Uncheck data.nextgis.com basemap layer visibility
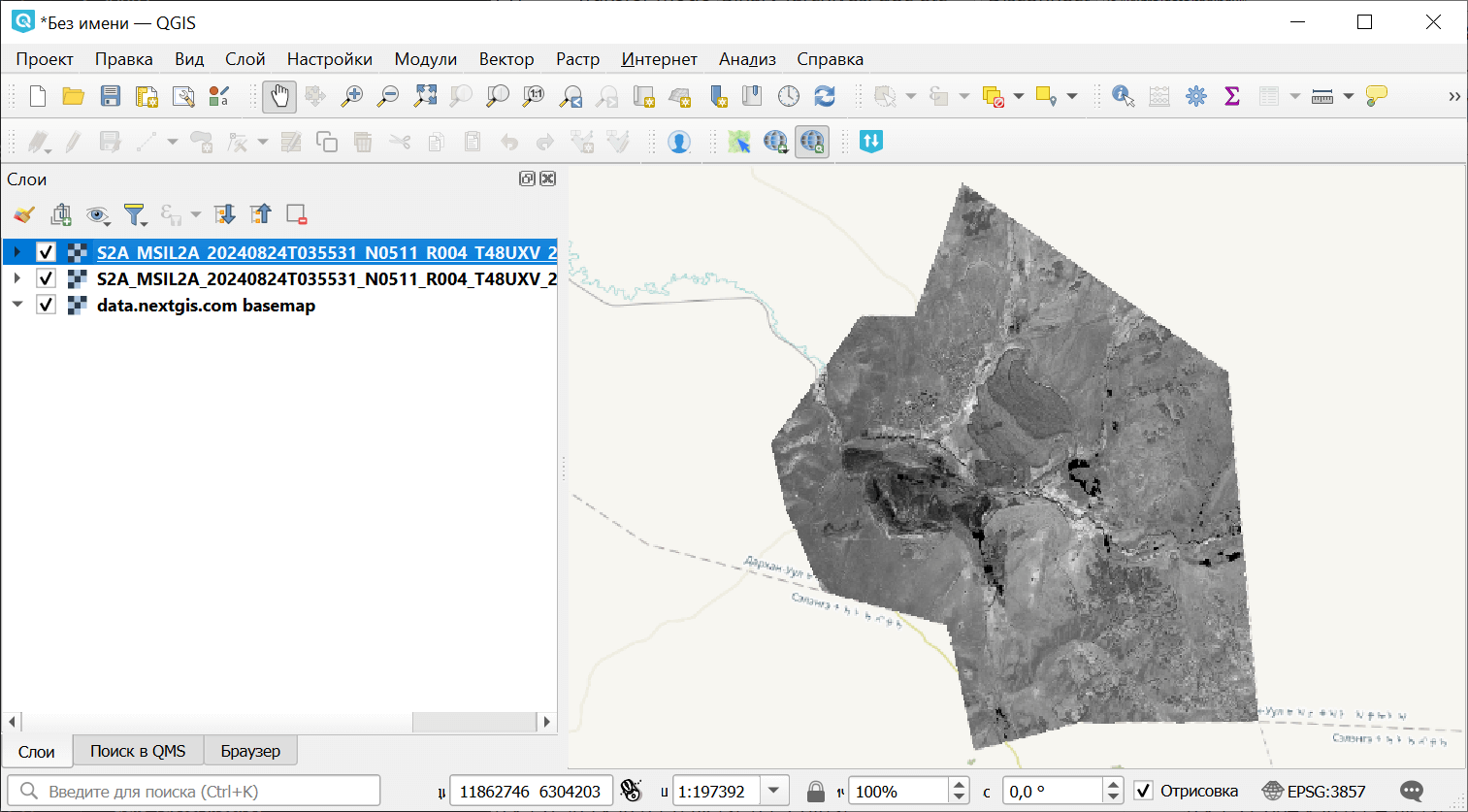The height and width of the screenshot is (812, 1468). [x=46, y=305]
